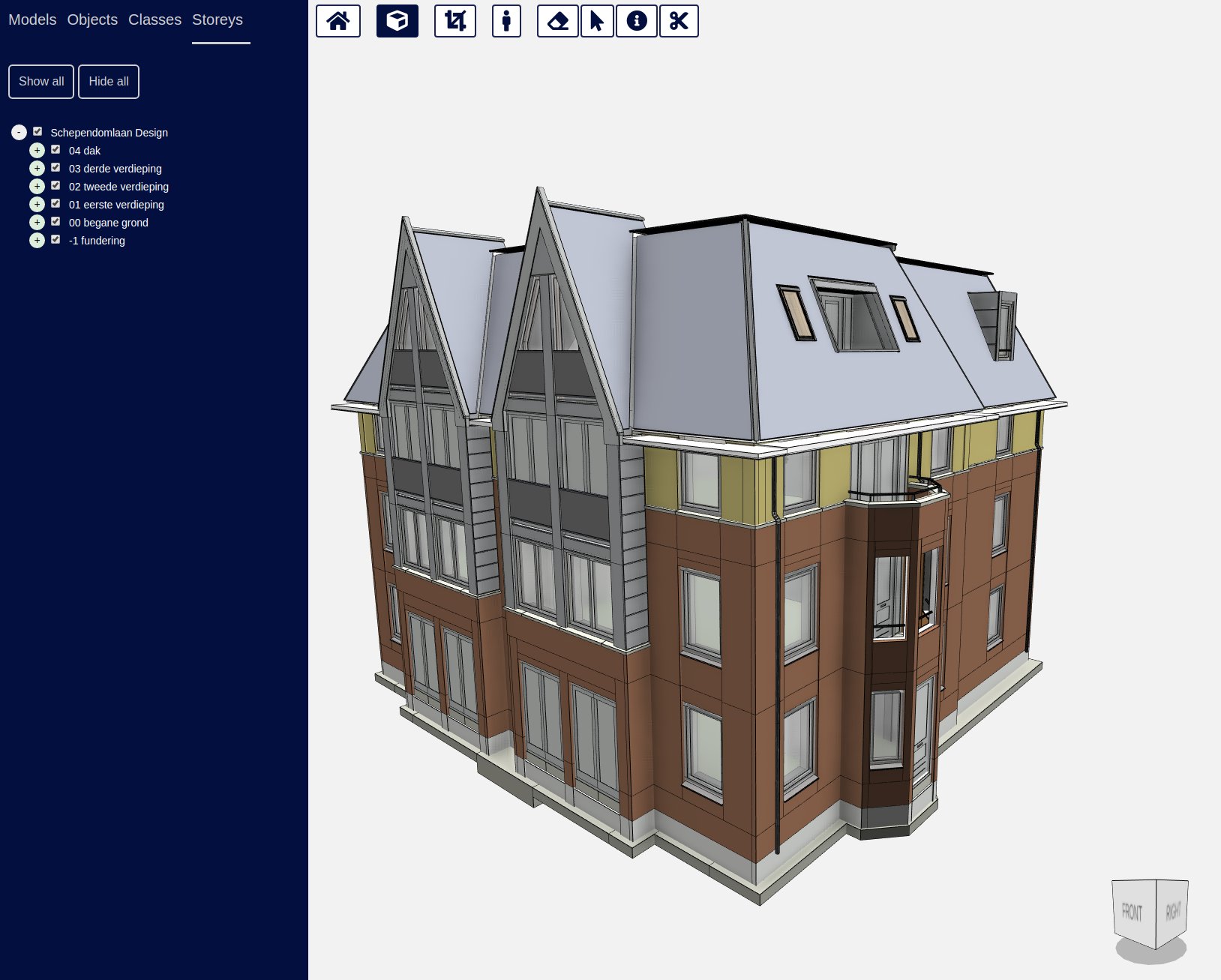
Task: Toggle Schependomlaan Design model checkbox
Action: point(37,132)
